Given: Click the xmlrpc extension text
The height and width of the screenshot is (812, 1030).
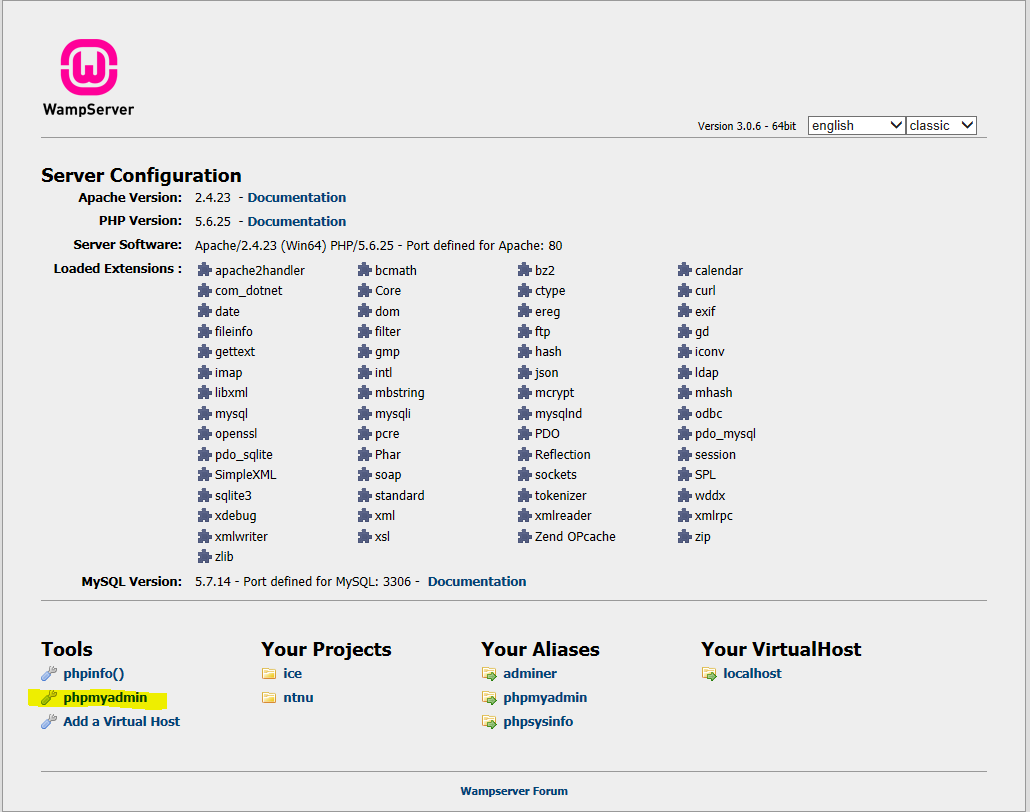Looking at the screenshot, I should tap(713, 516).
